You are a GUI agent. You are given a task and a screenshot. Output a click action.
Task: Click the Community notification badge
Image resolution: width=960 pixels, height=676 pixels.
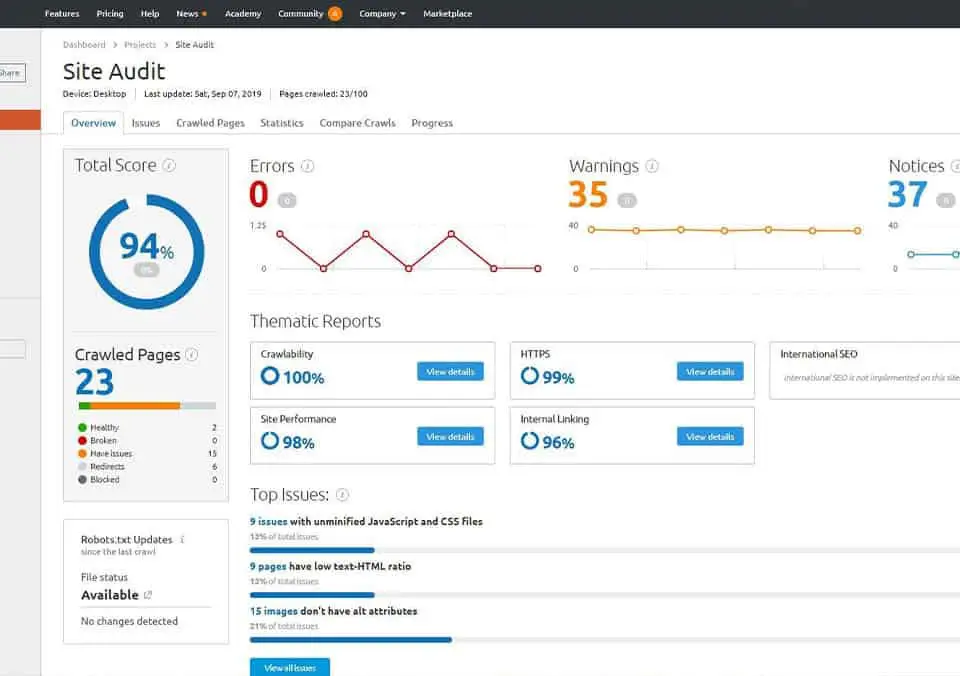pos(334,14)
